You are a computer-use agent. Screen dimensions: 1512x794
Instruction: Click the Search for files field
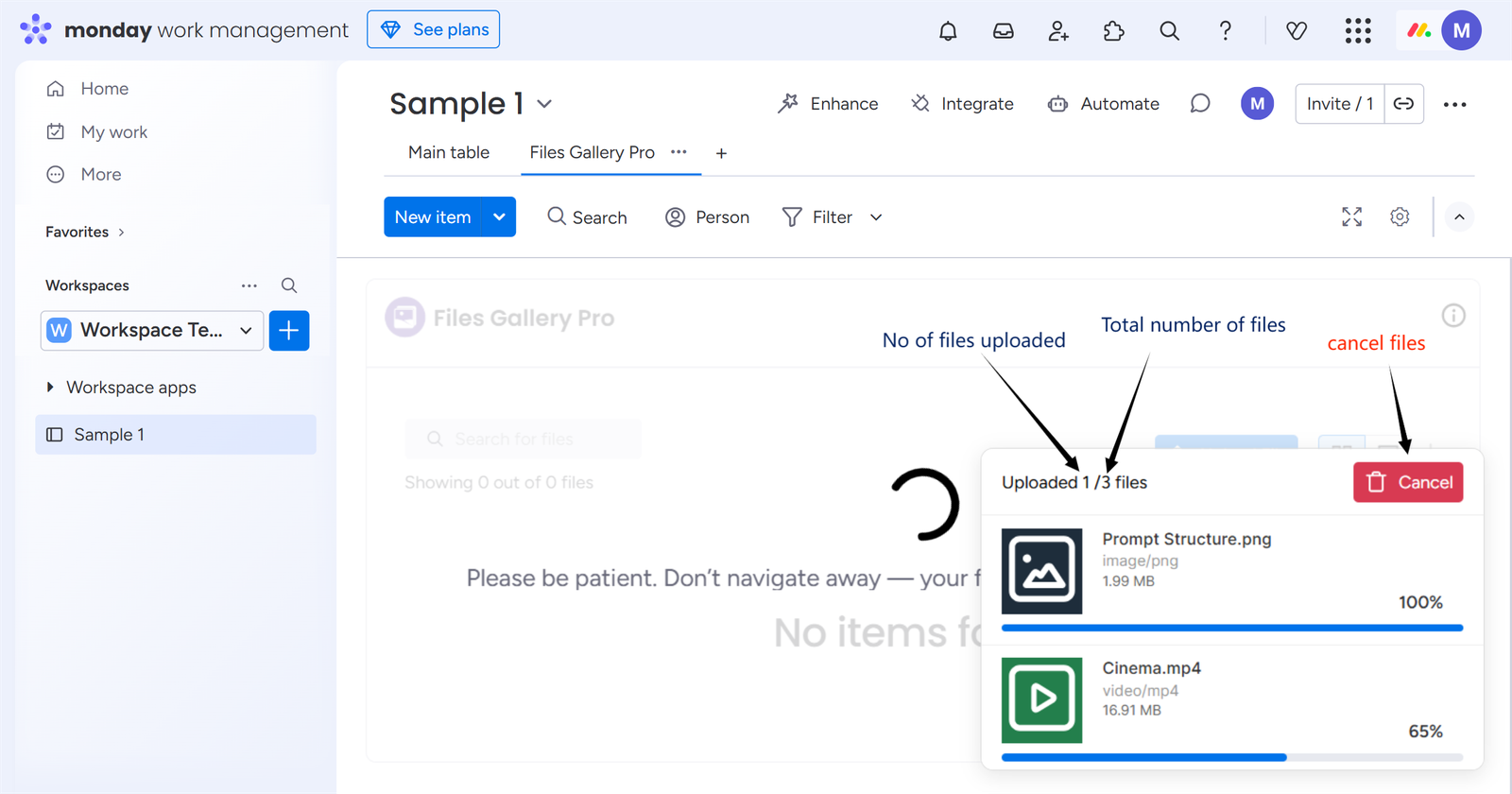(x=524, y=439)
